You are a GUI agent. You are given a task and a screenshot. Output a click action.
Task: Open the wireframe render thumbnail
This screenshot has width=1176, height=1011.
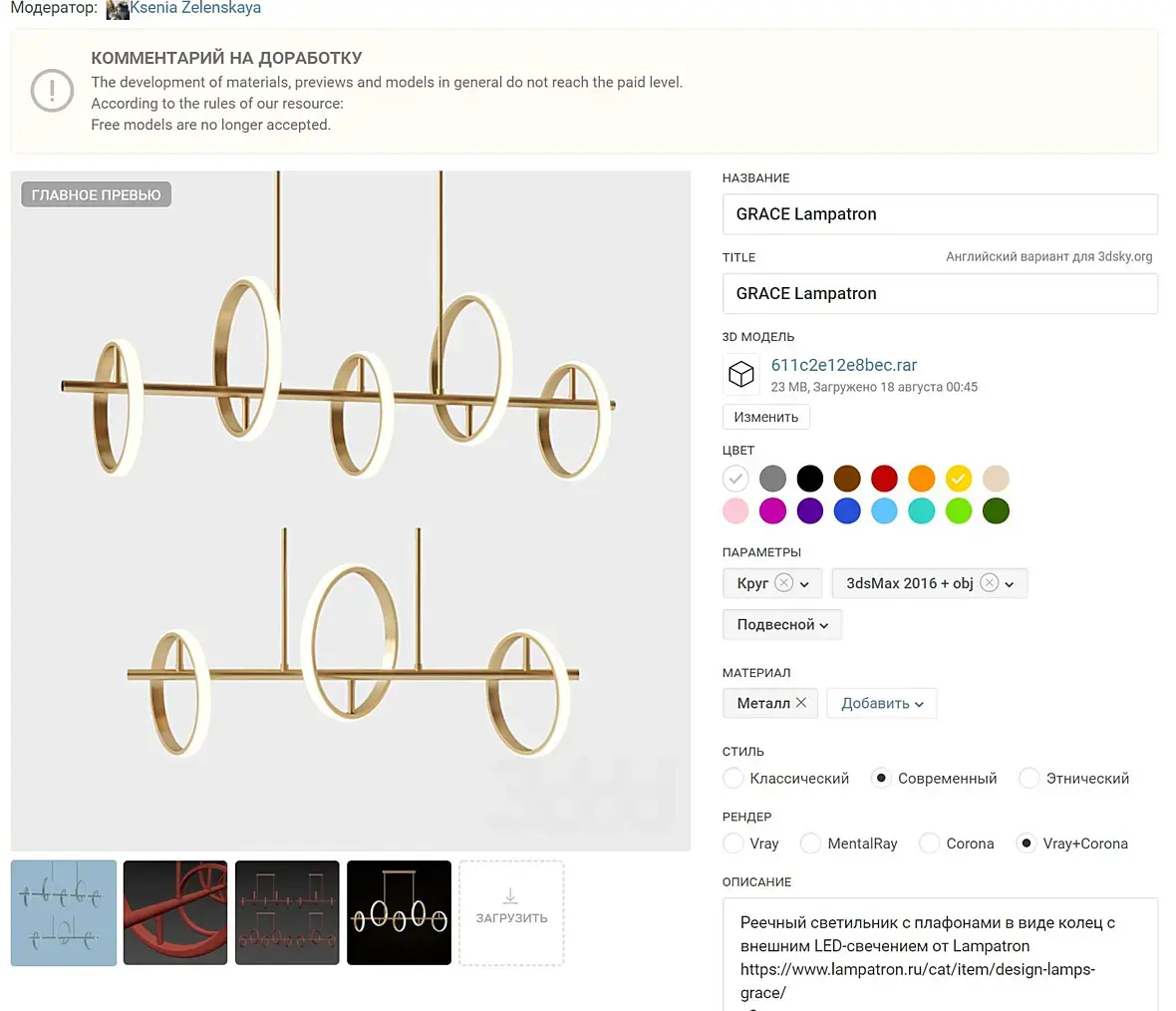(287, 912)
